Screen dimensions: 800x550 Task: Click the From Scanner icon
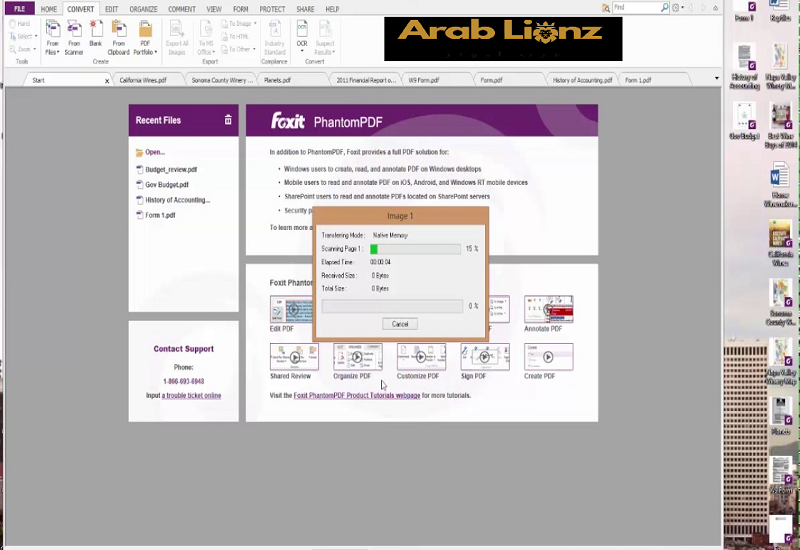[74, 28]
